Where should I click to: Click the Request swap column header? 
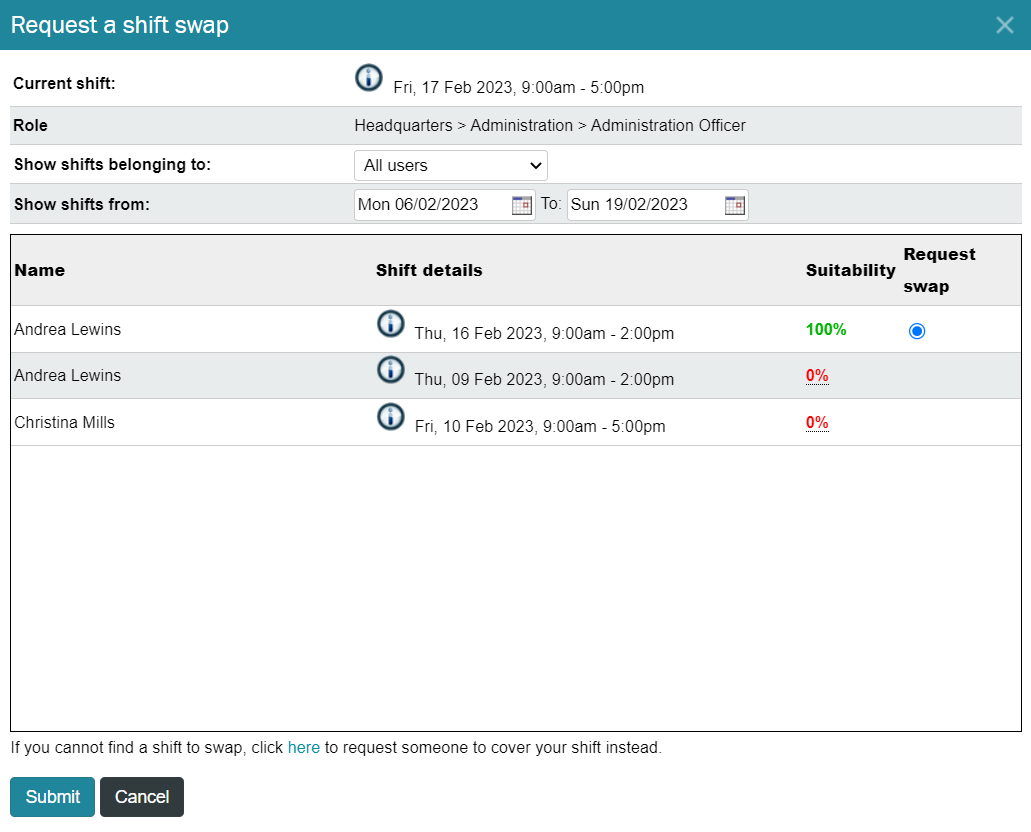[x=940, y=270]
